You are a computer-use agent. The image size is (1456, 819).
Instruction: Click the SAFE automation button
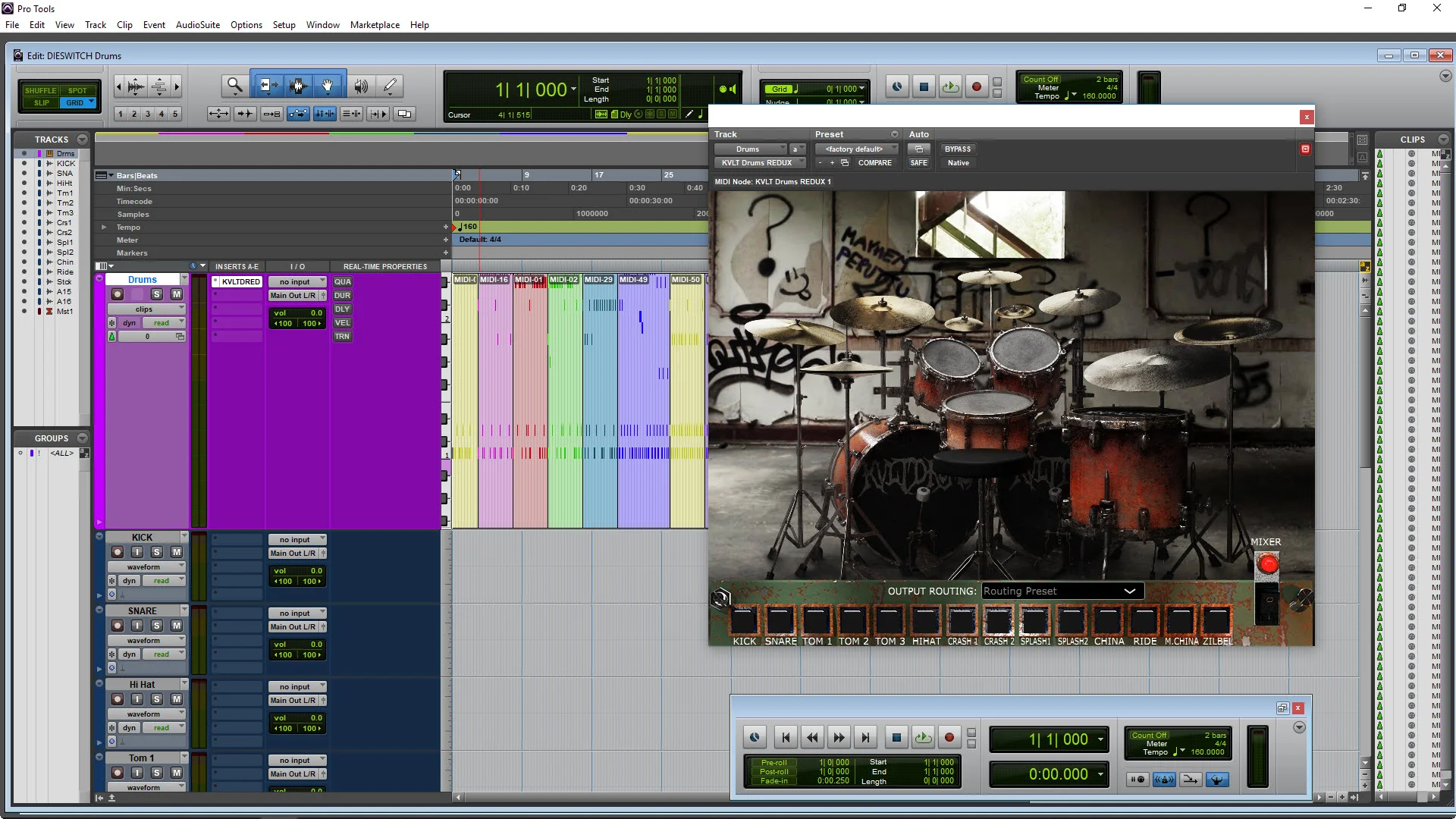click(x=918, y=163)
